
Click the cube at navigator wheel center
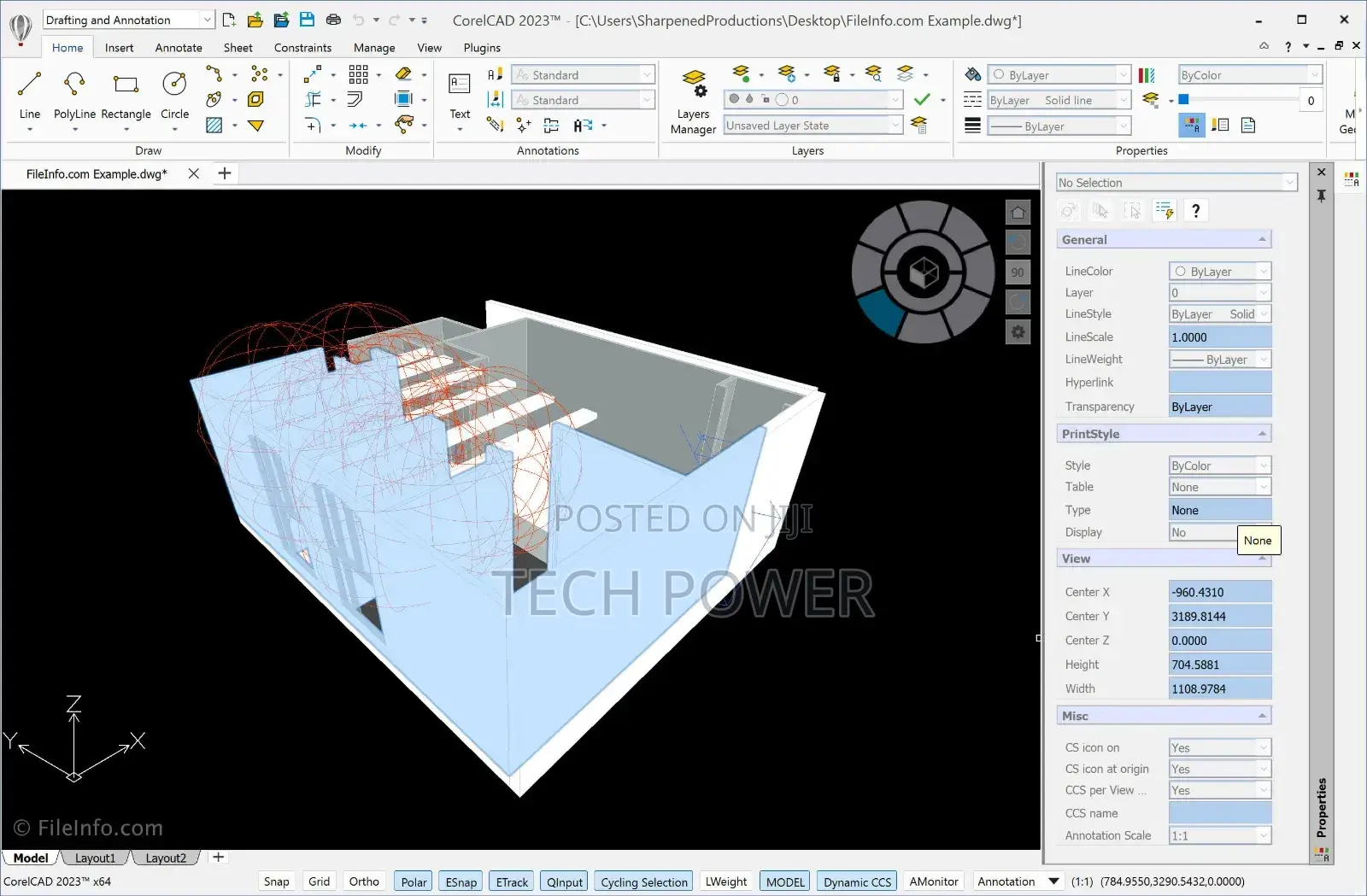pos(924,272)
